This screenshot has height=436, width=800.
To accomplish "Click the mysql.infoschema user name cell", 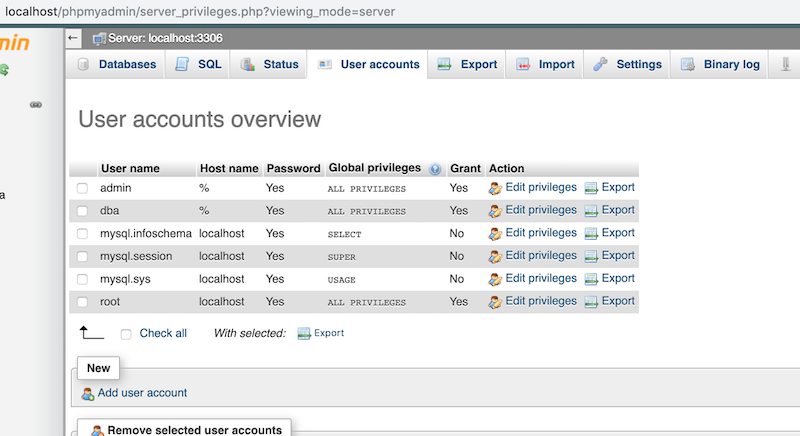I will tap(146, 234).
